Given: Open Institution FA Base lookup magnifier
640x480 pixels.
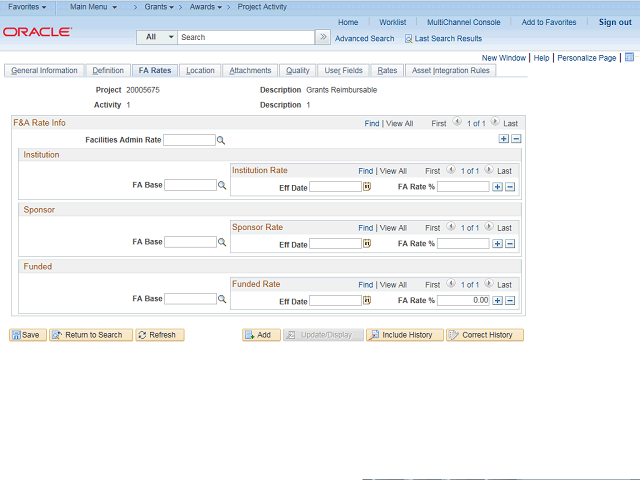Looking at the screenshot, I should coord(222,185).
